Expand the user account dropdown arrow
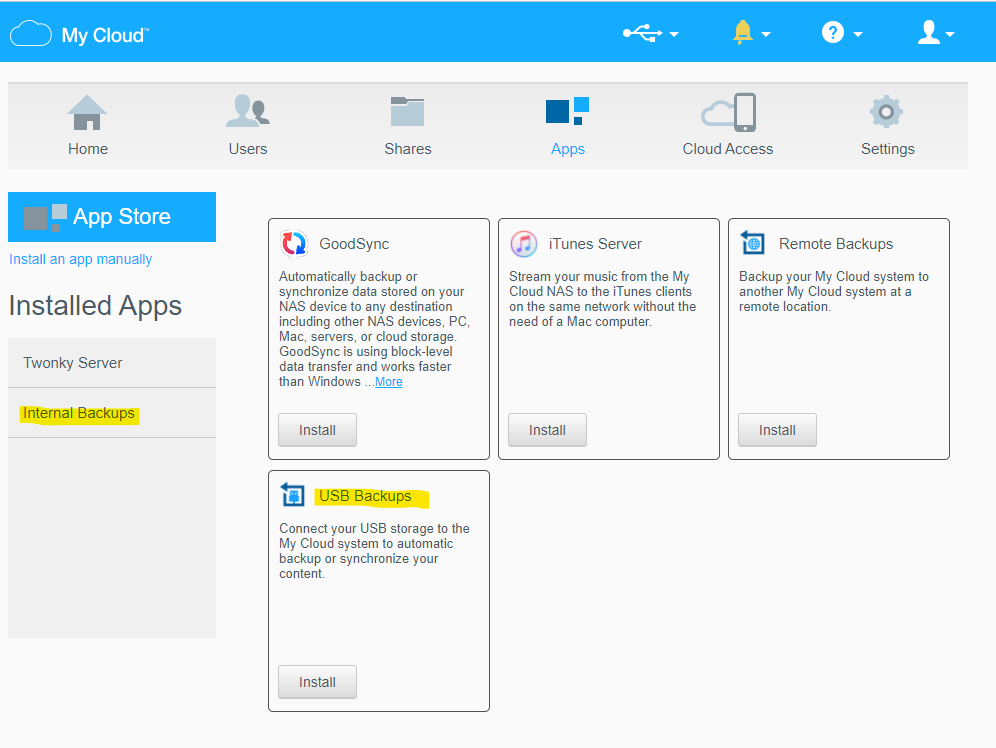996x748 pixels. [950, 34]
